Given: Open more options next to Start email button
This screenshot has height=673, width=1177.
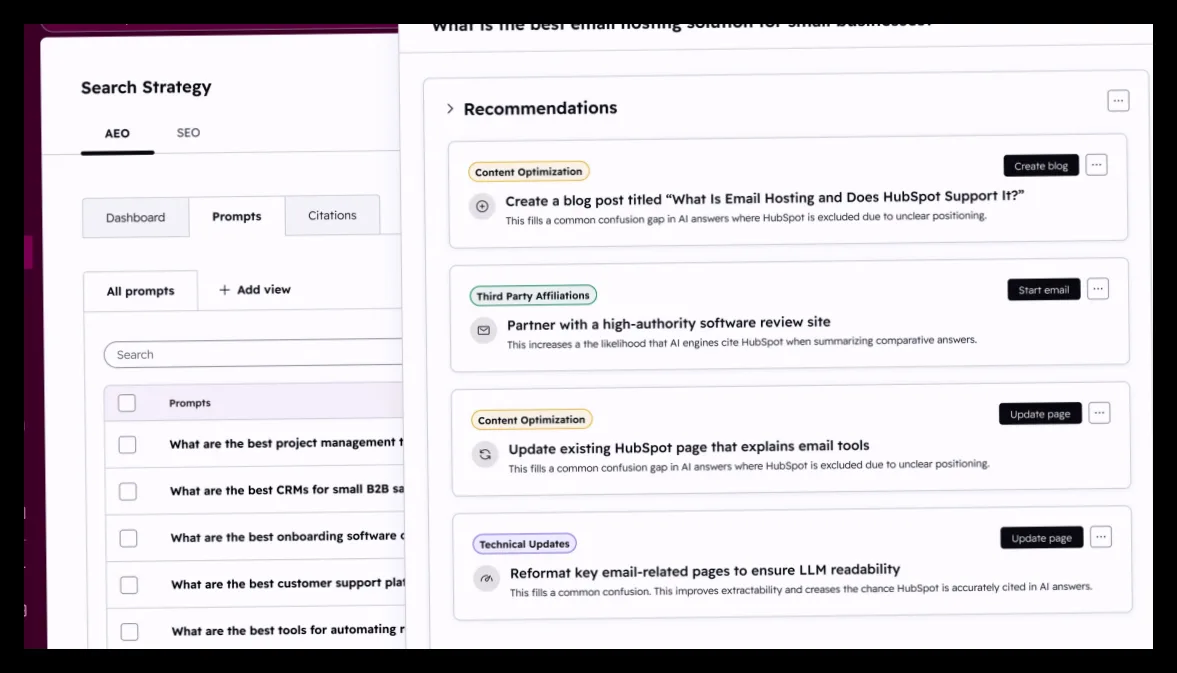Looking at the screenshot, I should point(1097,289).
